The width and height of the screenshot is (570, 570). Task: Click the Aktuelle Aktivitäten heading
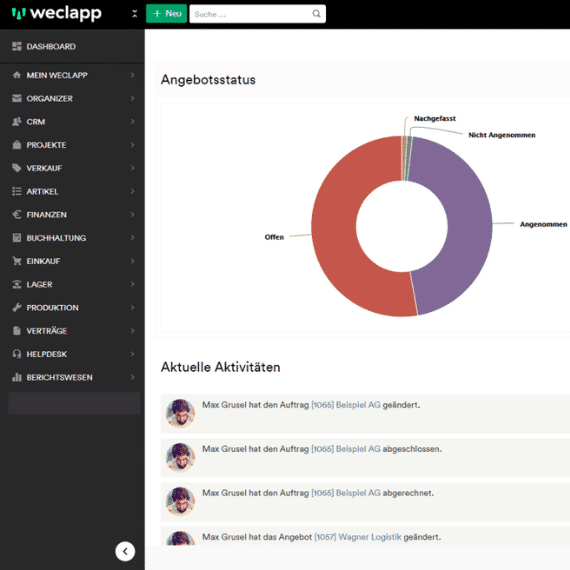point(220,367)
